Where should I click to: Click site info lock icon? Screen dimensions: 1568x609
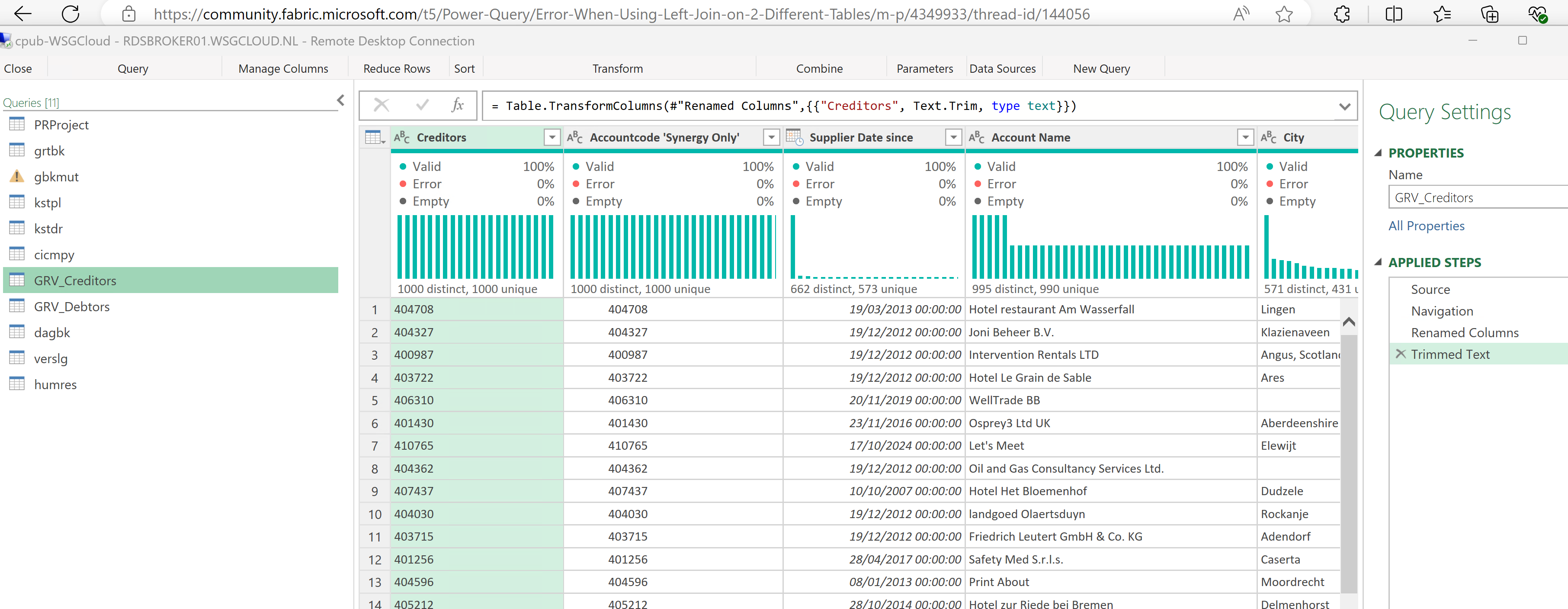(x=128, y=13)
